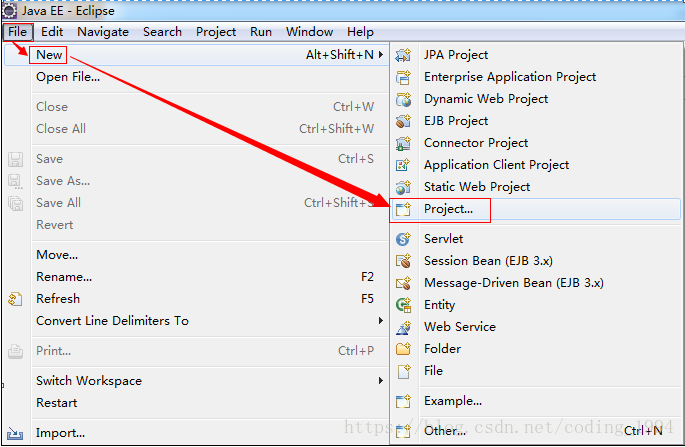
Task: Open the Project menu in menu bar
Action: [x=216, y=32]
